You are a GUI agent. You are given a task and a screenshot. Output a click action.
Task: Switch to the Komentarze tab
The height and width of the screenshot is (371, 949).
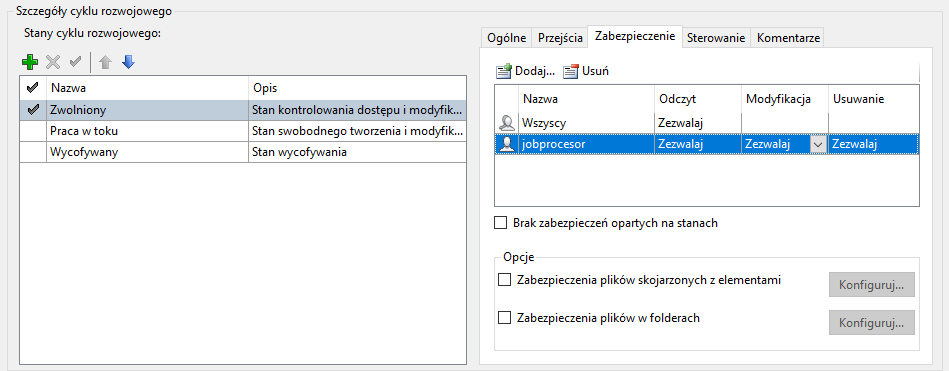788,38
